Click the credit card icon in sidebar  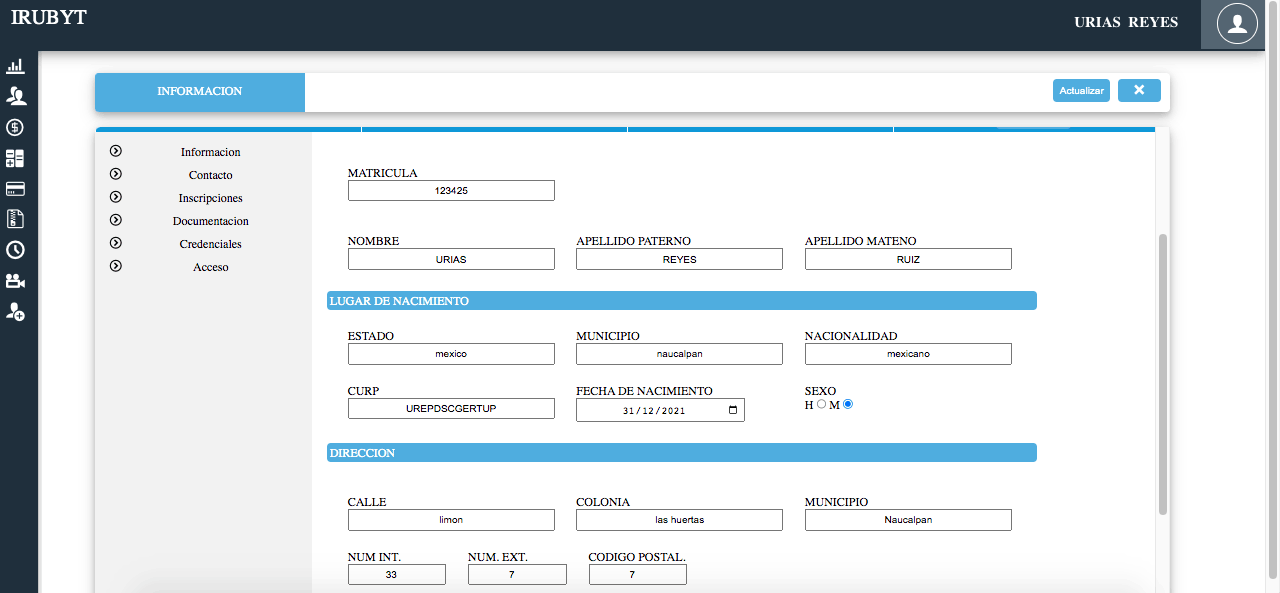[15, 189]
